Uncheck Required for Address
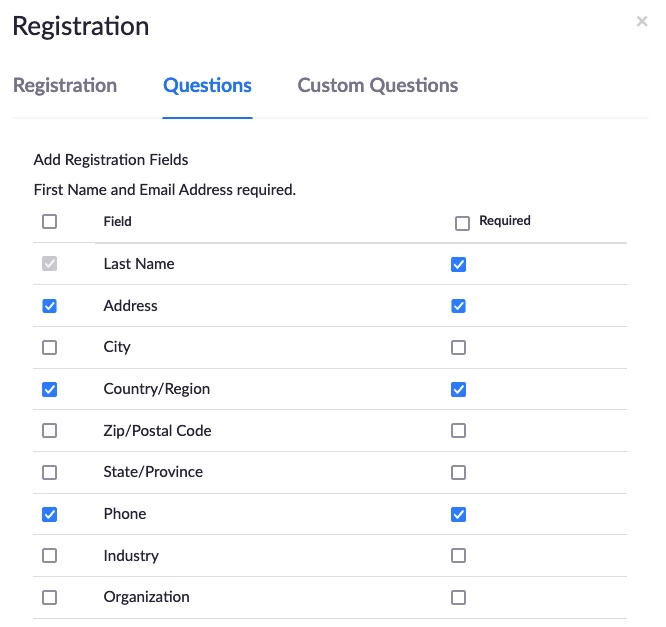 pyautogui.click(x=459, y=306)
